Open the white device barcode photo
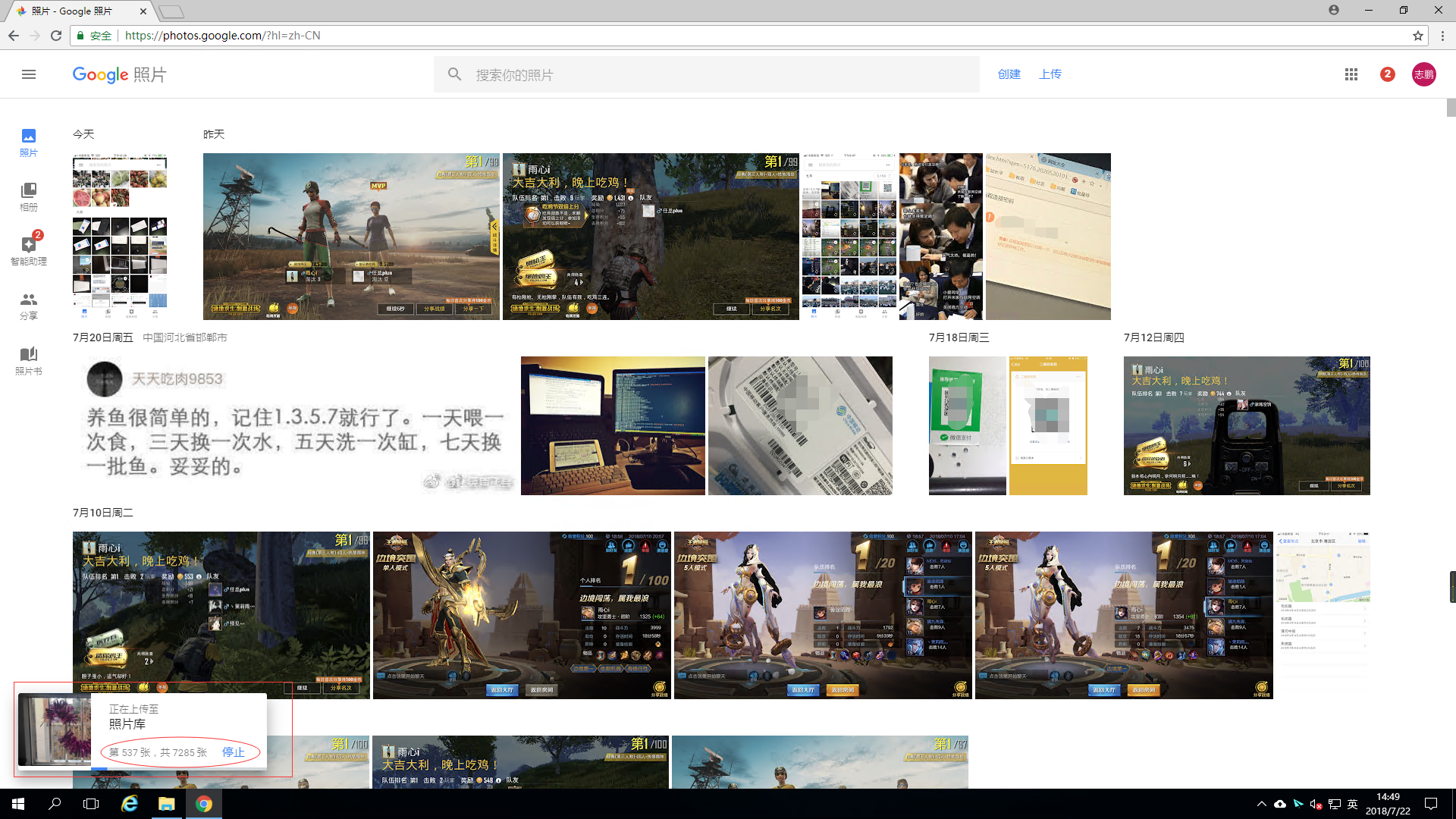This screenshot has width=1456, height=819. coord(800,425)
